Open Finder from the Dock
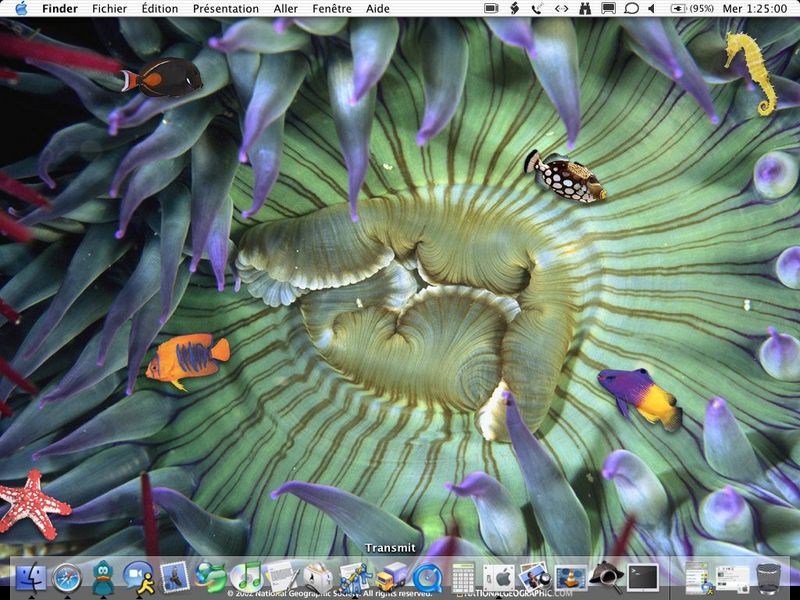Viewport: 800px width, 600px height. tap(31, 578)
